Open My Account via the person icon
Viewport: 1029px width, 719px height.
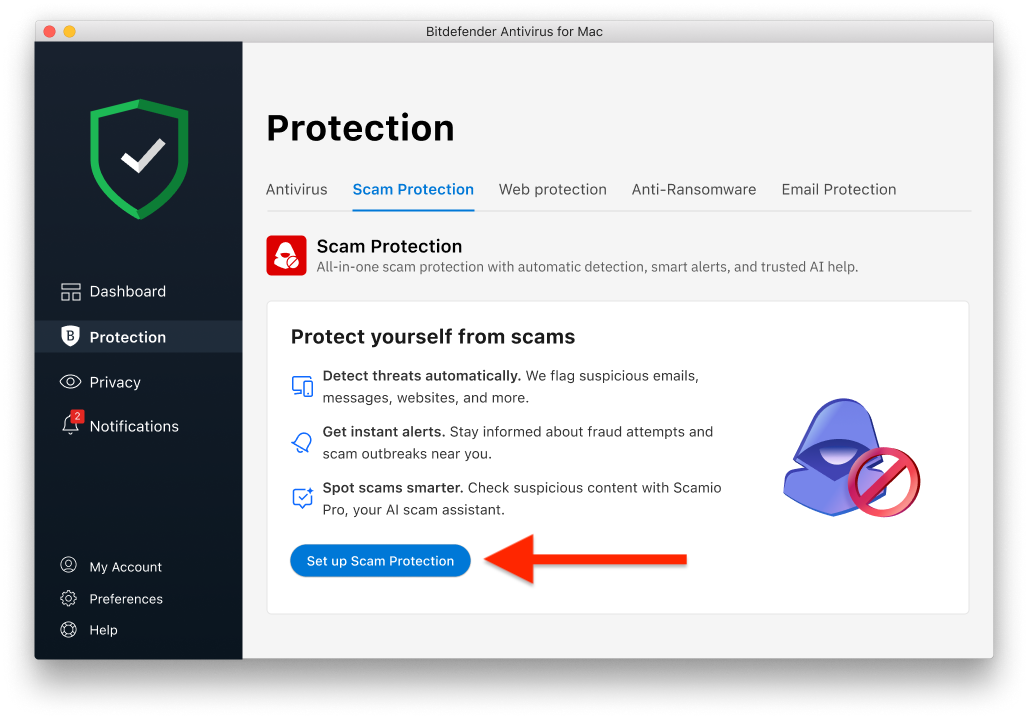[x=69, y=566]
